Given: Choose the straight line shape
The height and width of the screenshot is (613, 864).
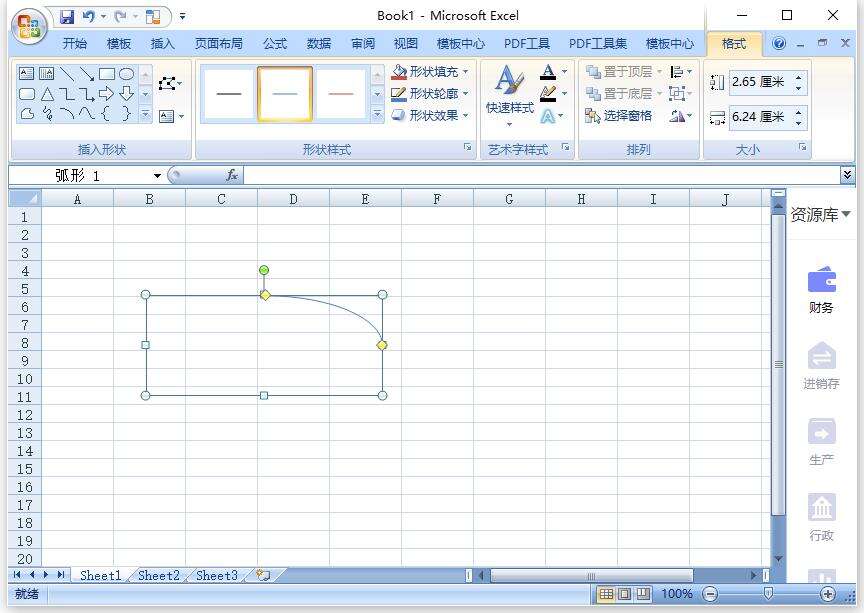Looking at the screenshot, I should [67, 73].
